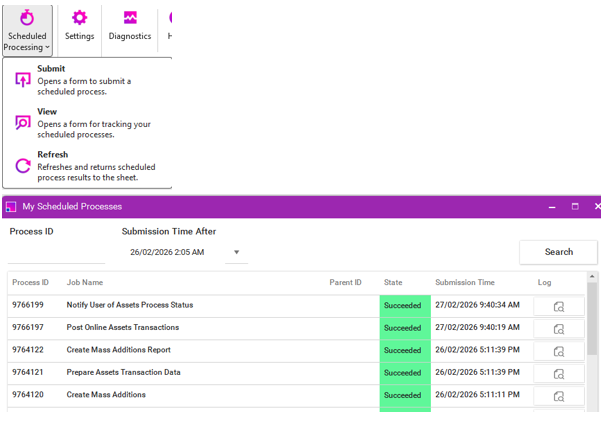Image resolution: width=601 pixels, height=423 pixels.
Task: View log for Create Mass Additions Report
Action: click(x=559, y=351)
